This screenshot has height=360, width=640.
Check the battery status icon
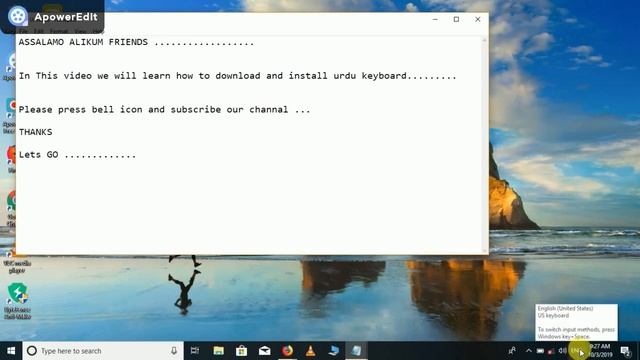(x=540, y=351)
